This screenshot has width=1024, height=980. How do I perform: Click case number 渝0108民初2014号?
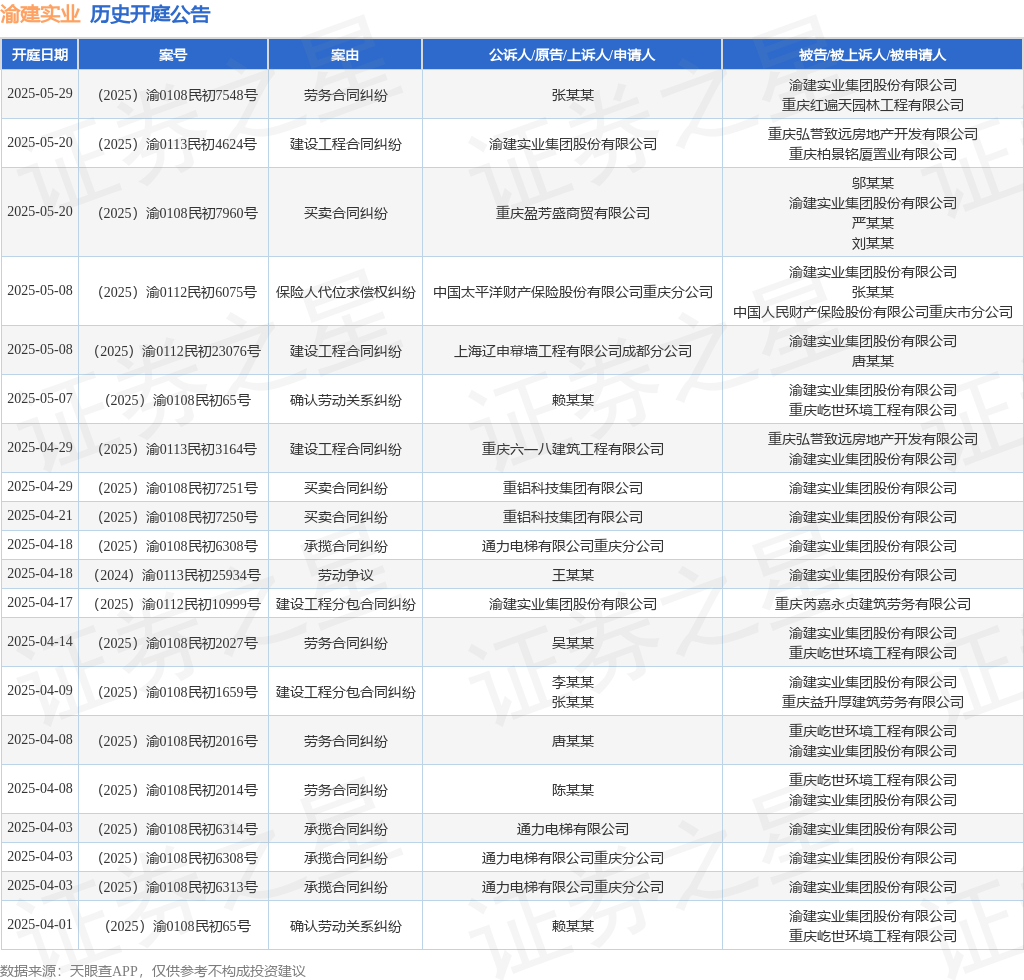pos(178,791)
